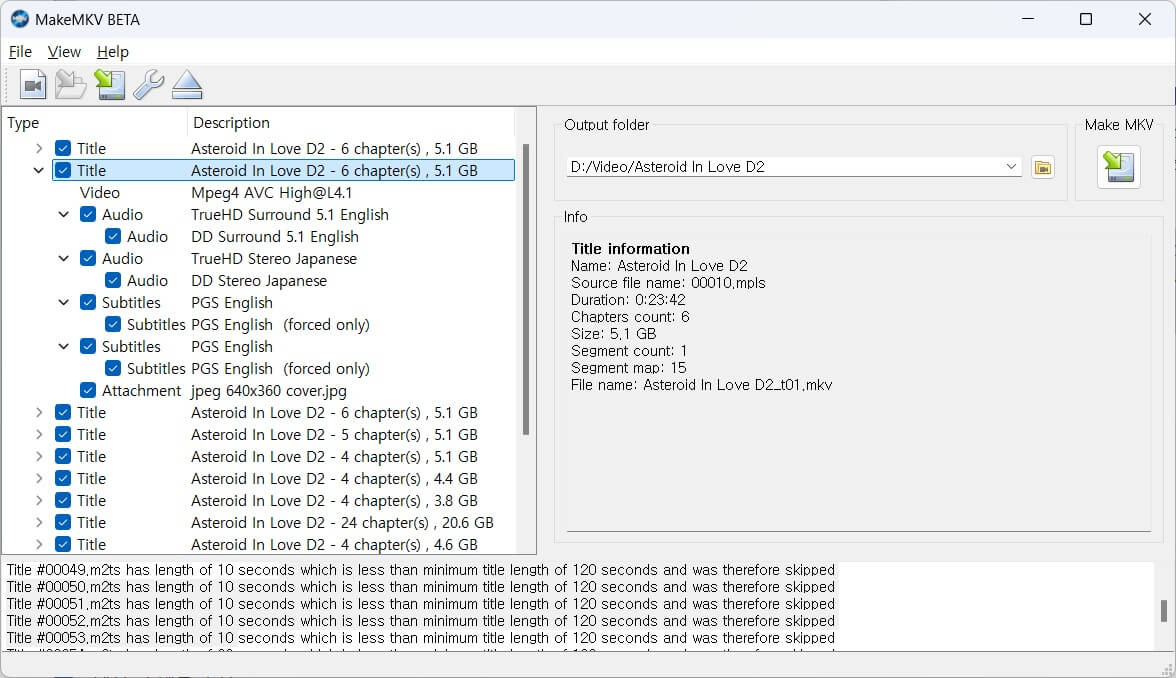Toggle the TrueHD Stereo Japanese audio checkbox
1176x678 pixels.
pos(88,259)
